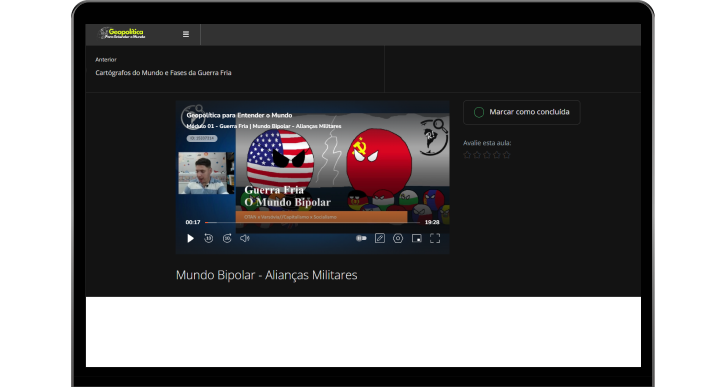Play the video lesson
720x387 pixels.
[190, 238]
